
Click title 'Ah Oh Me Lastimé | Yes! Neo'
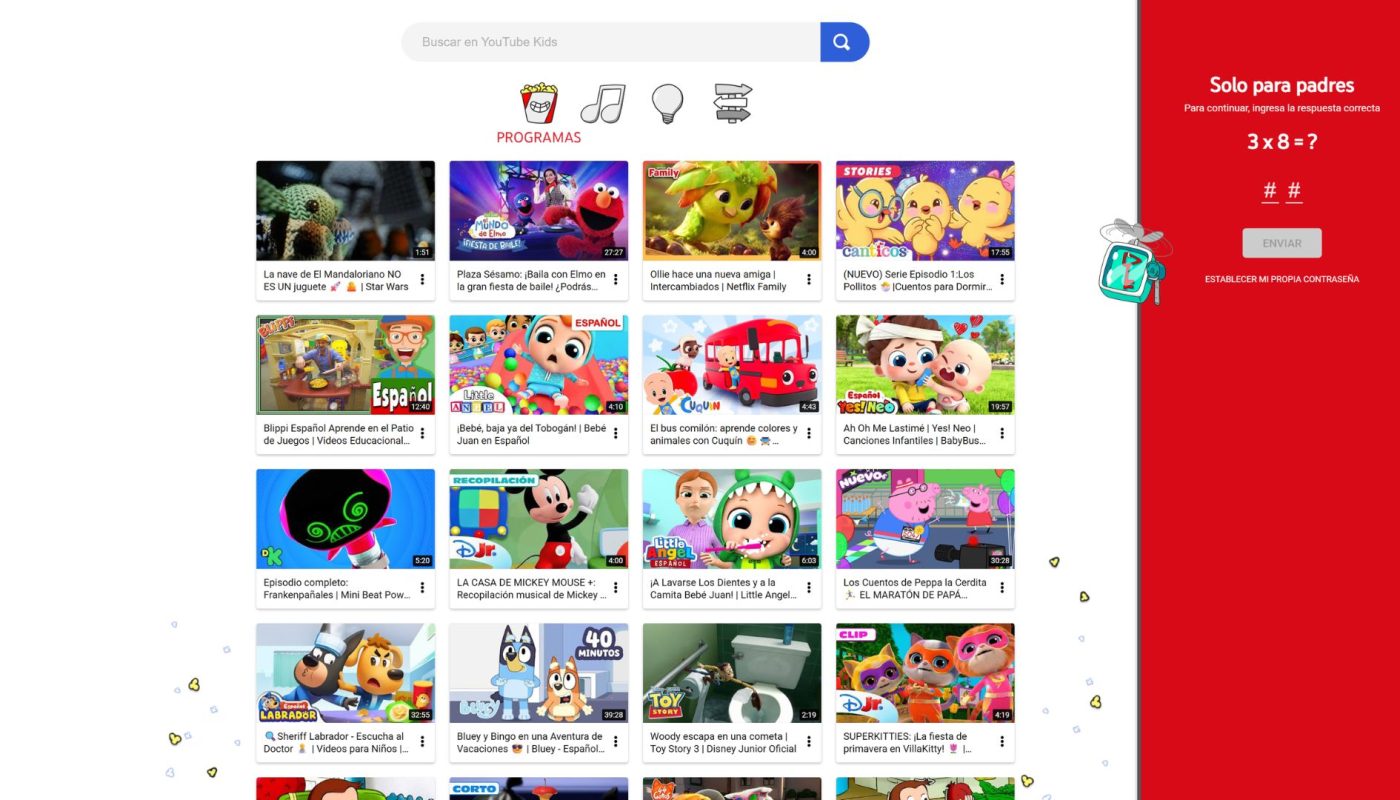tap(914, 434)
